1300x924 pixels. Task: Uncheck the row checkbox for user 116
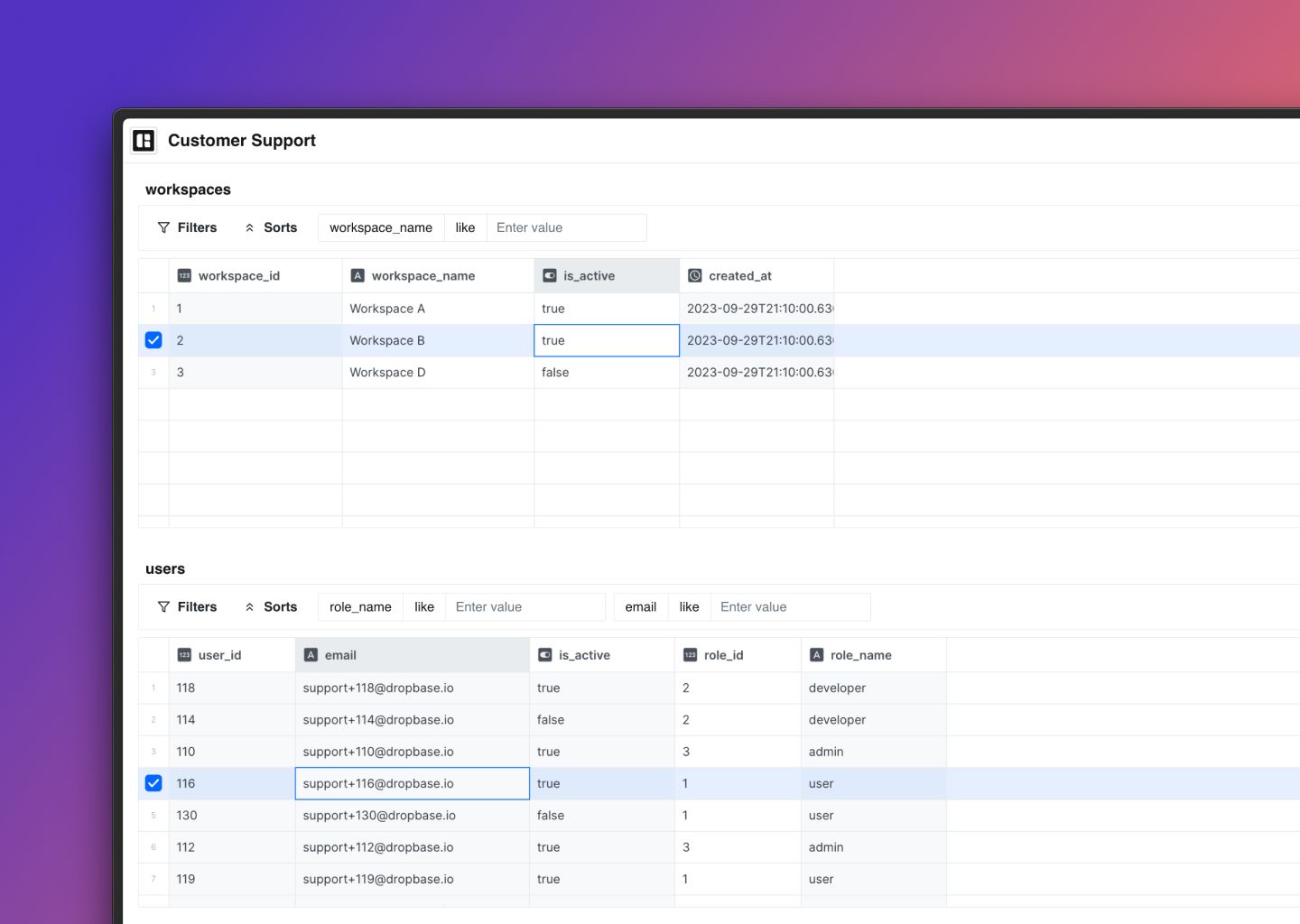coord(153,783)
